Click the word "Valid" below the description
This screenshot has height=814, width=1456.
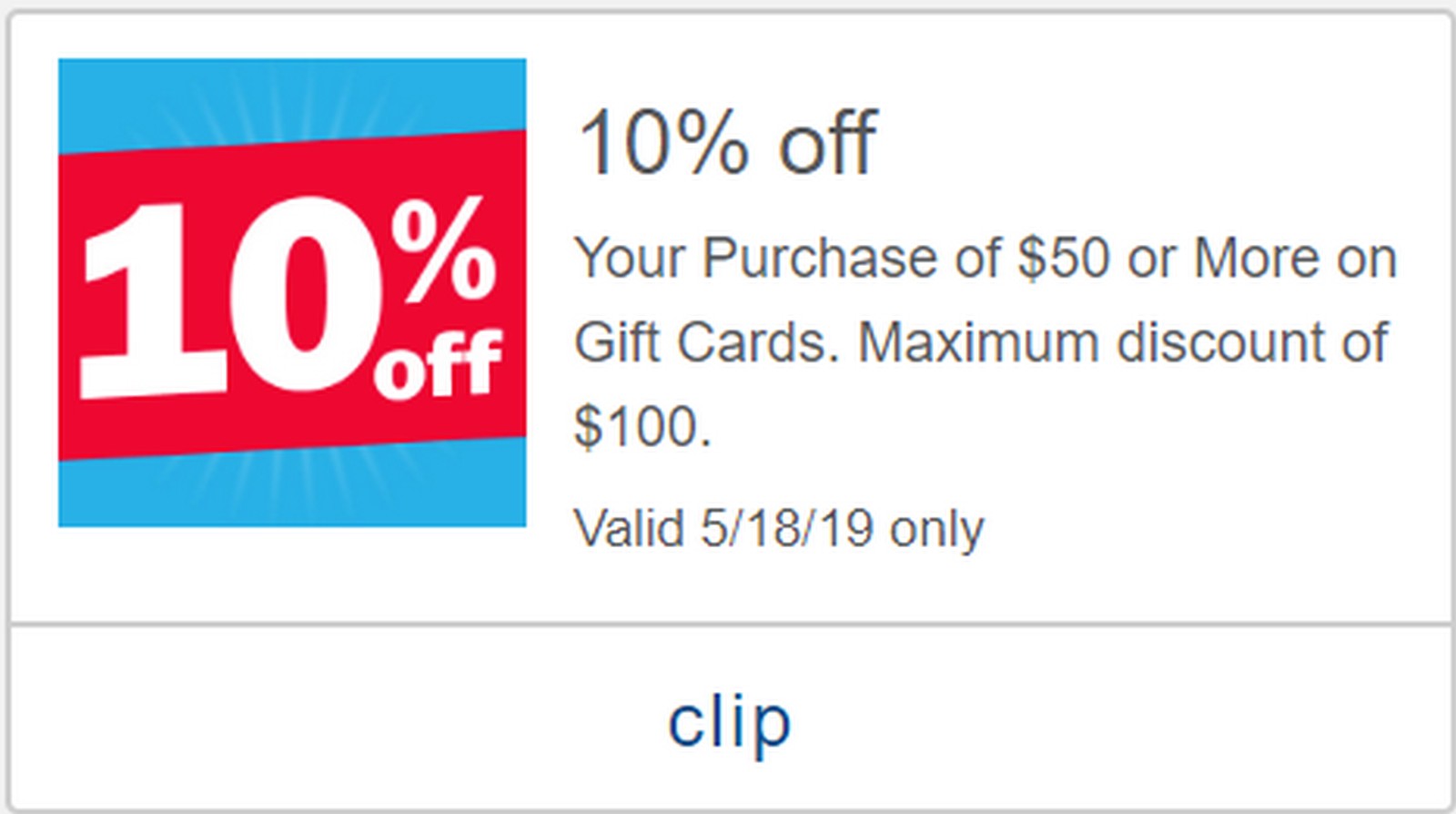(x=630, y=528)
